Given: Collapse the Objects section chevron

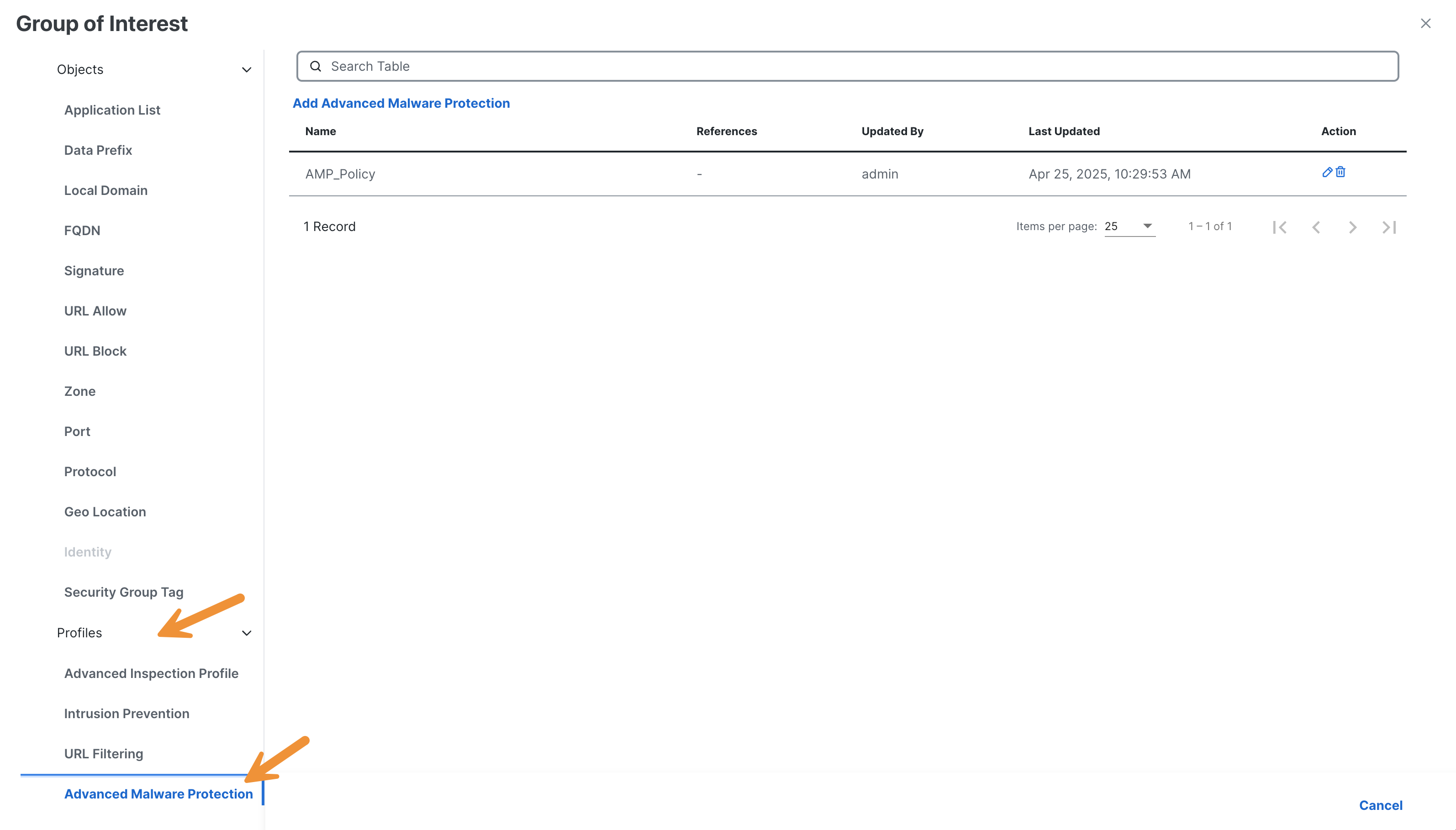Looking at the screenshot, I should (246, 69).
